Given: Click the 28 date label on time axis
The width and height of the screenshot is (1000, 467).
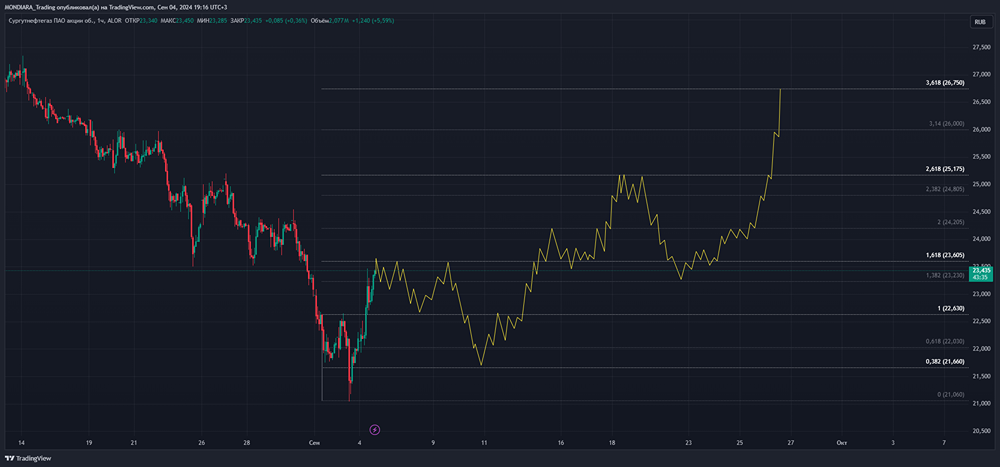Looking at the screenshot, I should 247,443.
